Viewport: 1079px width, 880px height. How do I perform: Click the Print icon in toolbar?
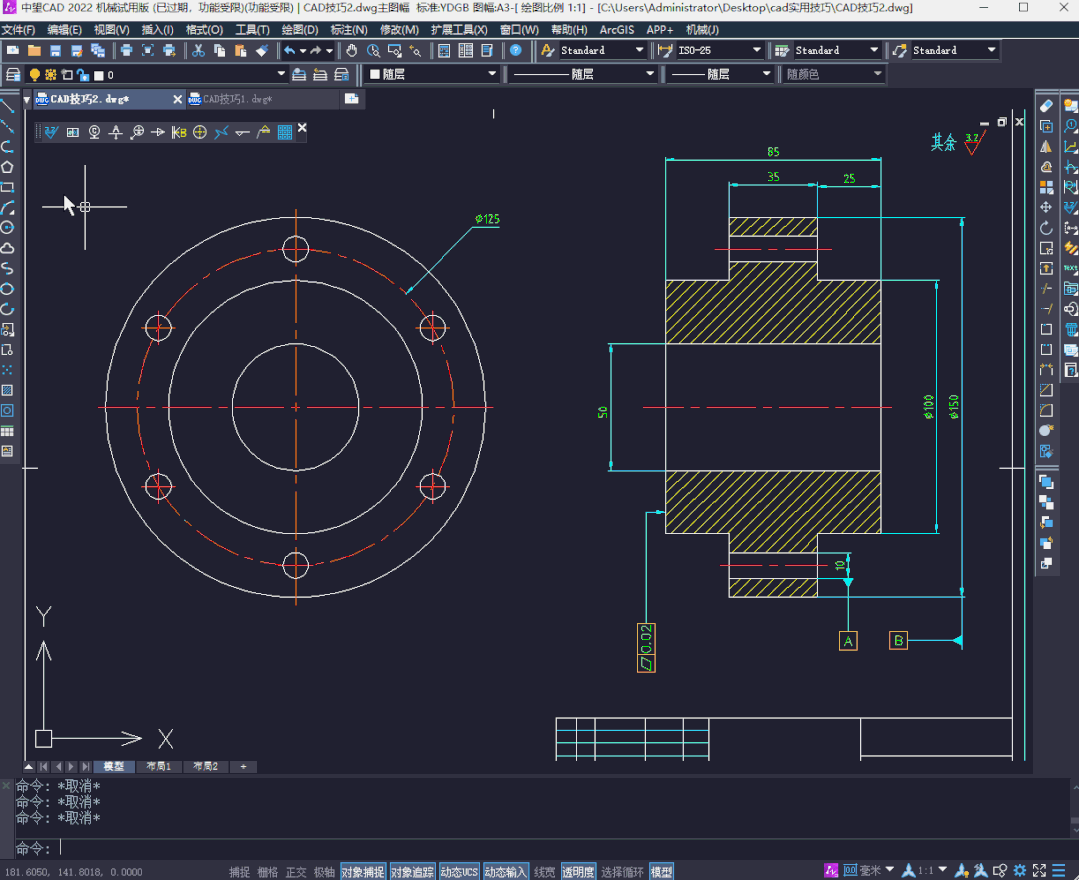click(x=127, y=50)
